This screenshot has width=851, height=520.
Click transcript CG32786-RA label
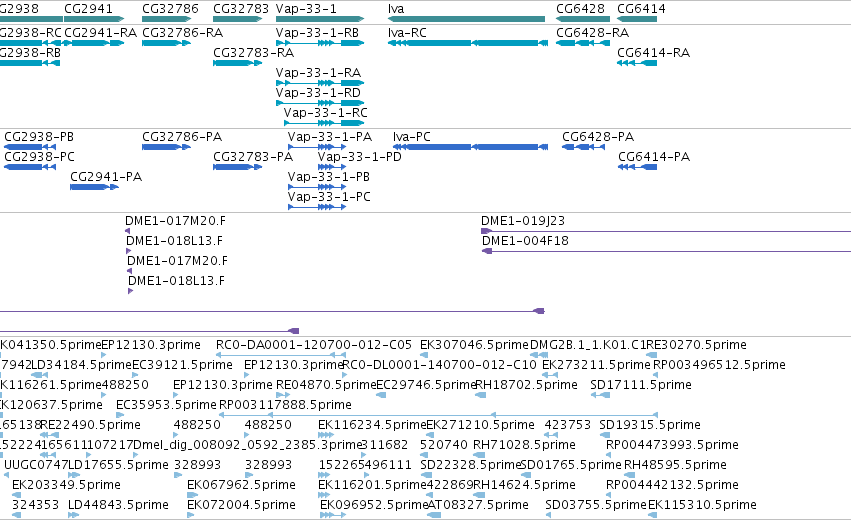183,33
